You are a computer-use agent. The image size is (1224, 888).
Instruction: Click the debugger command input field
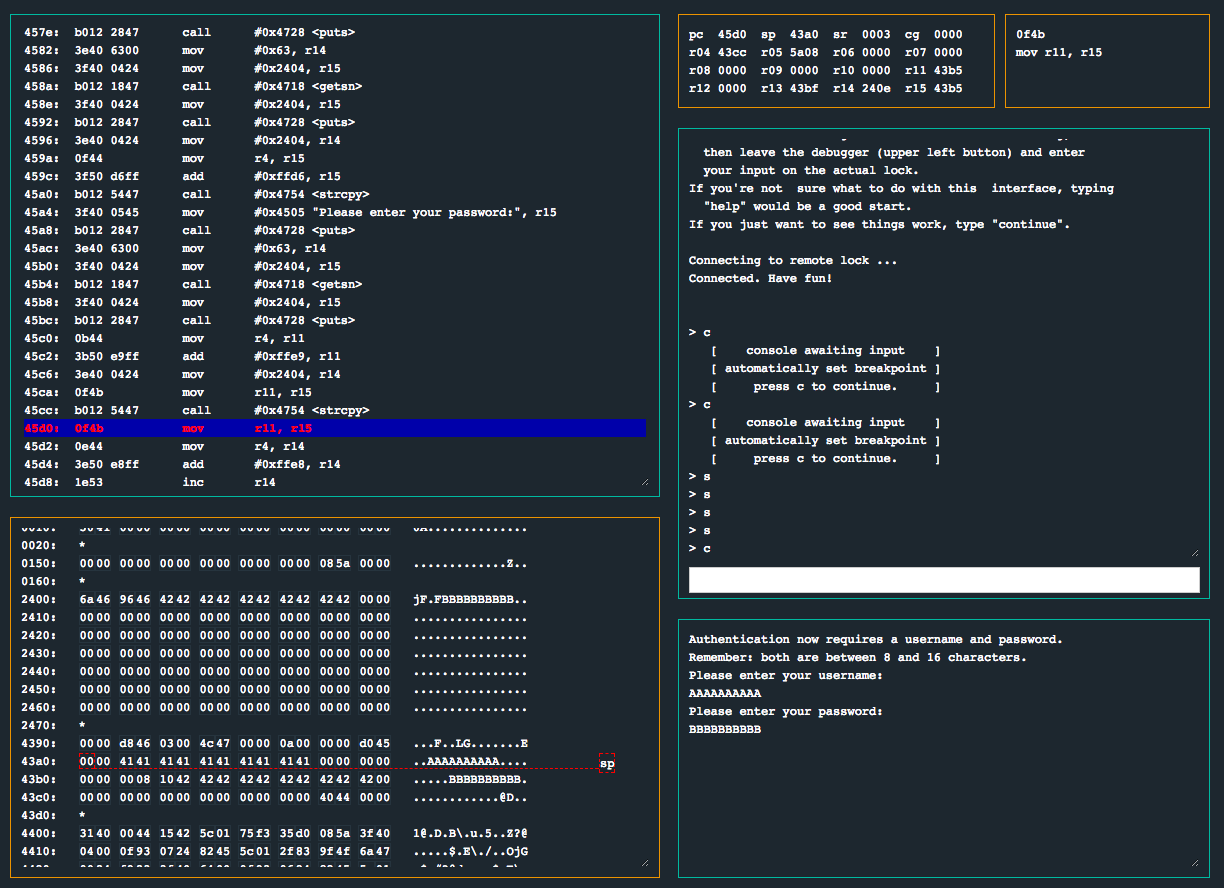(943, 580)
